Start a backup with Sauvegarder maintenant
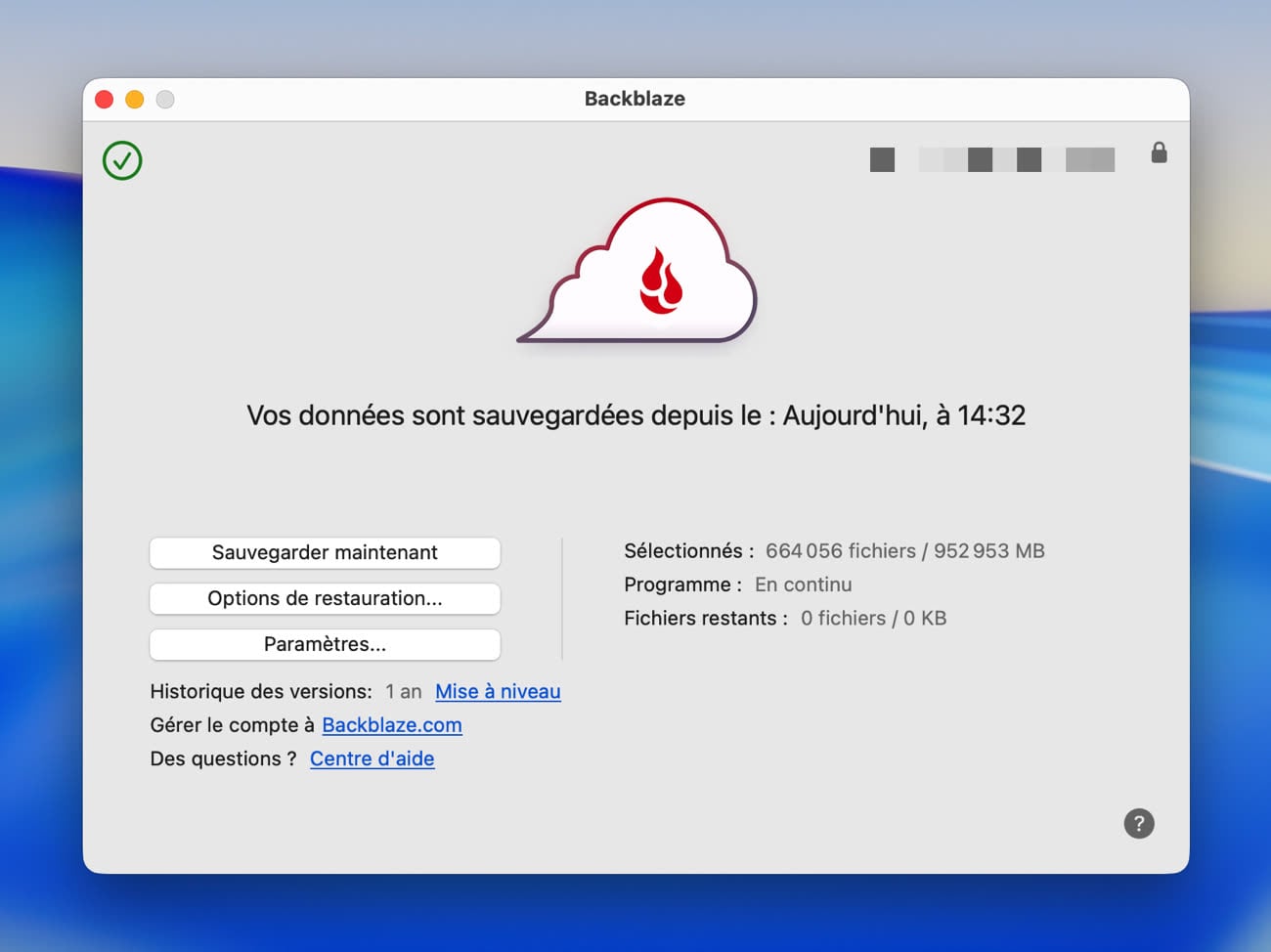The width and height of the screenshot is (1271, 952). coord(325,552)
